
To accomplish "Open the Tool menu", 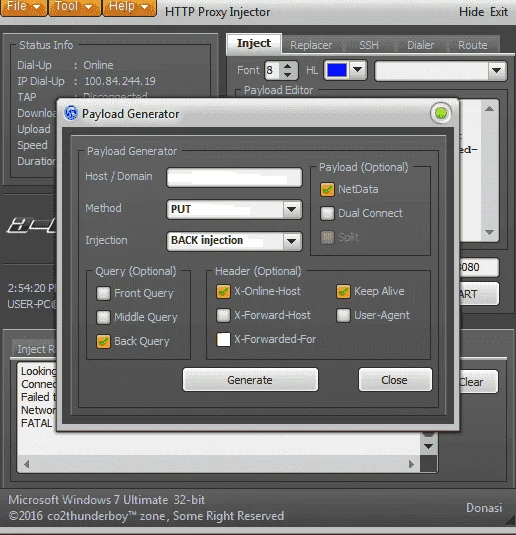I will click(x=74, y=7).
